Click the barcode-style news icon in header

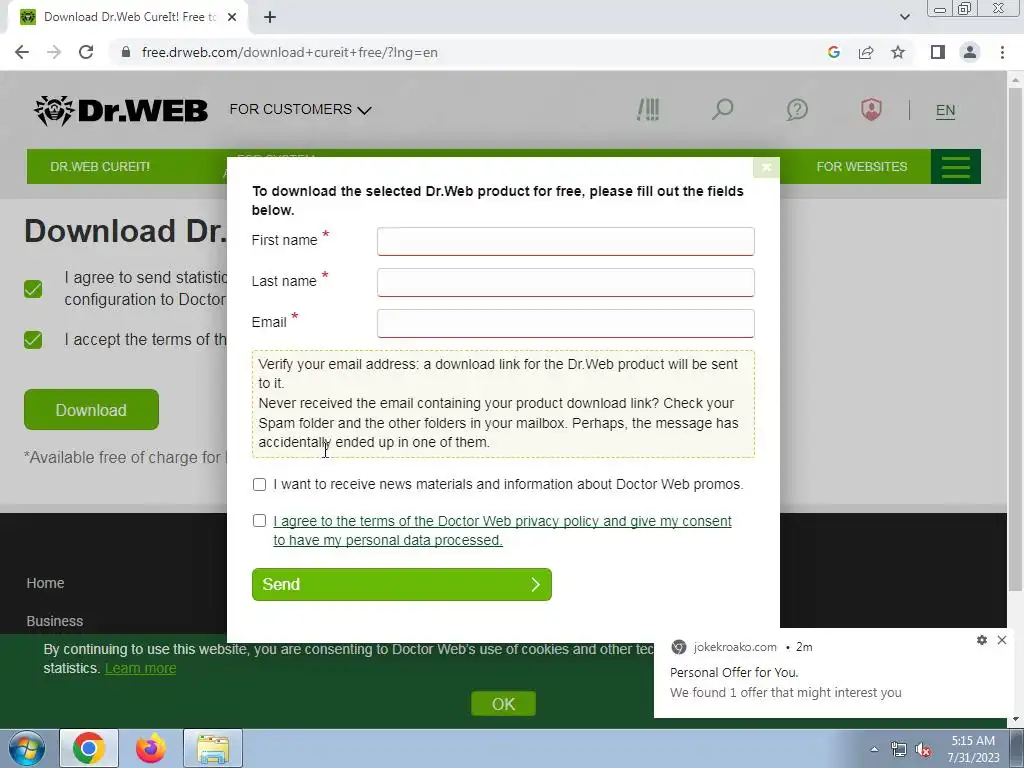pos(648,109)
